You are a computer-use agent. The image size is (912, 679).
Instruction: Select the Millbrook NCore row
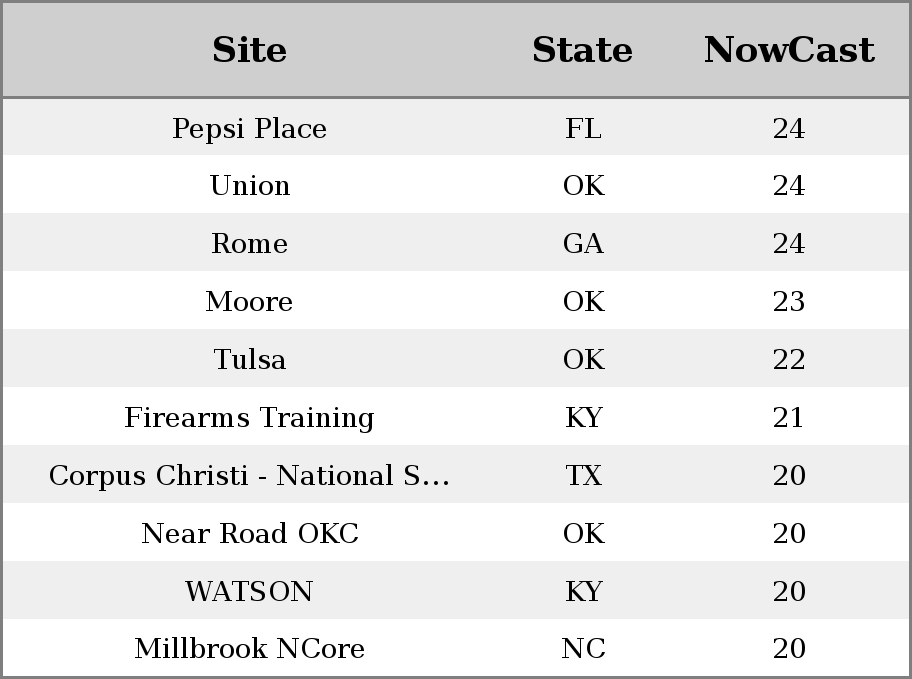[456, 648]
